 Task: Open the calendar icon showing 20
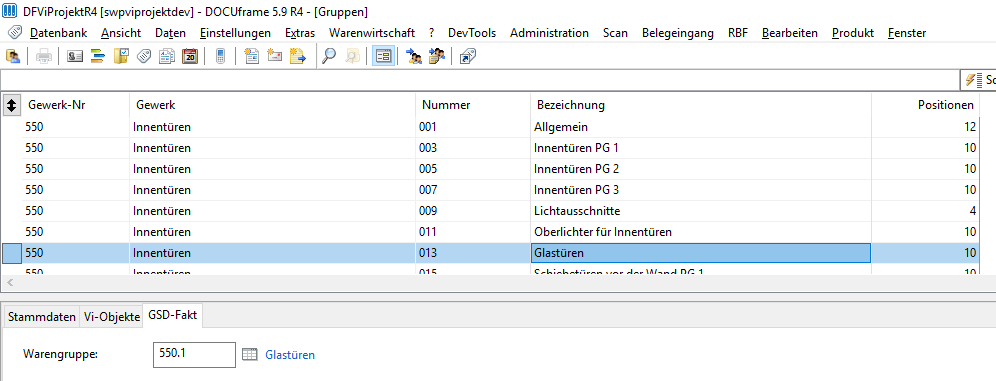click(x=189, y=57)
